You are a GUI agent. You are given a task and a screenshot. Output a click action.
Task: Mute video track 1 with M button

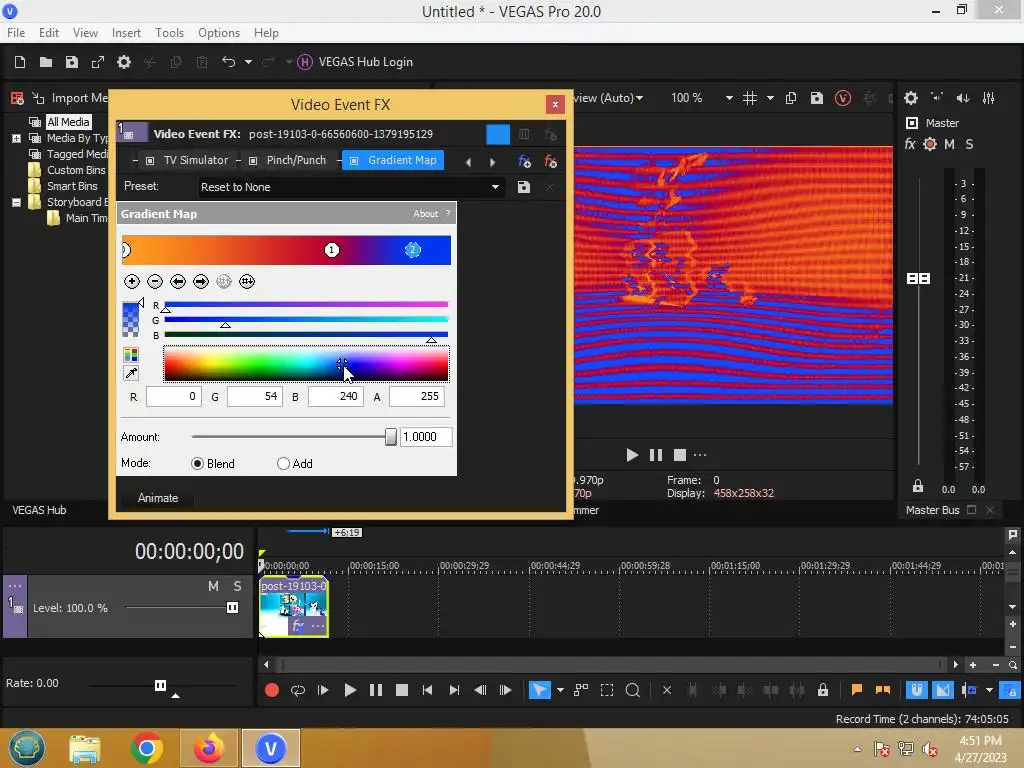(x=214, y=586)
